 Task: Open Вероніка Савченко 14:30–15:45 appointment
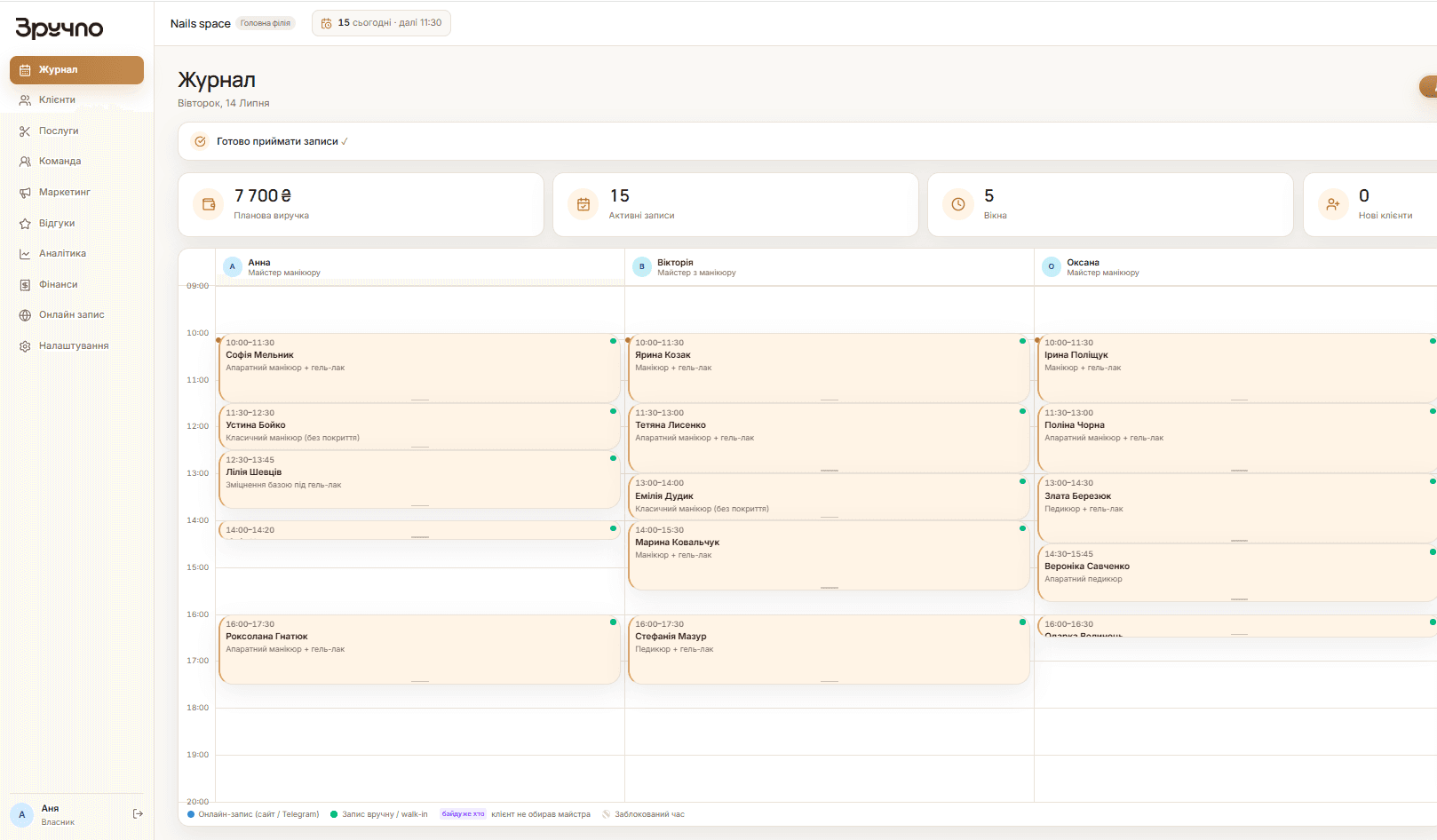(x=1237, y=573)
